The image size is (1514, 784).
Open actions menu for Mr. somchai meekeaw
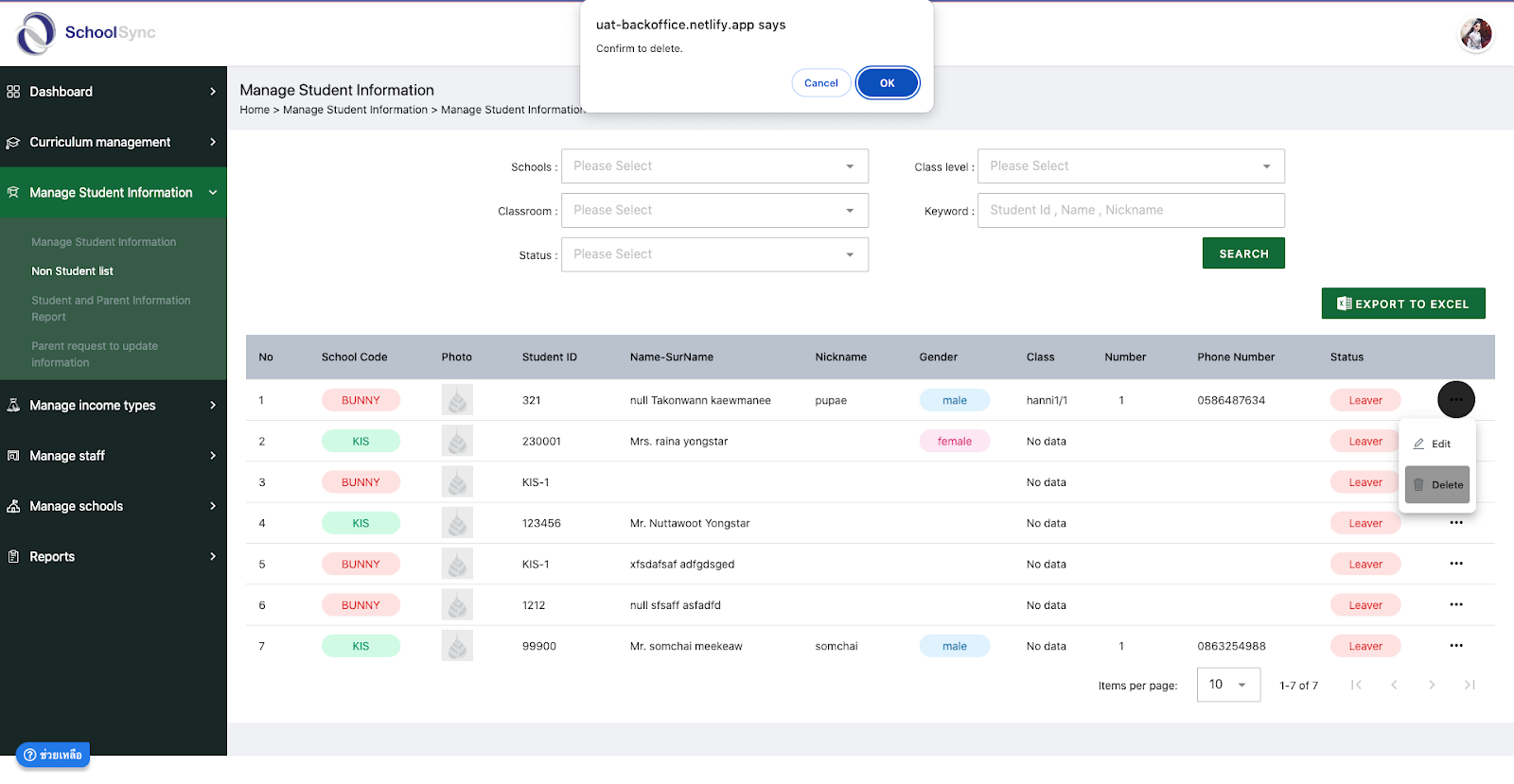1456,646
